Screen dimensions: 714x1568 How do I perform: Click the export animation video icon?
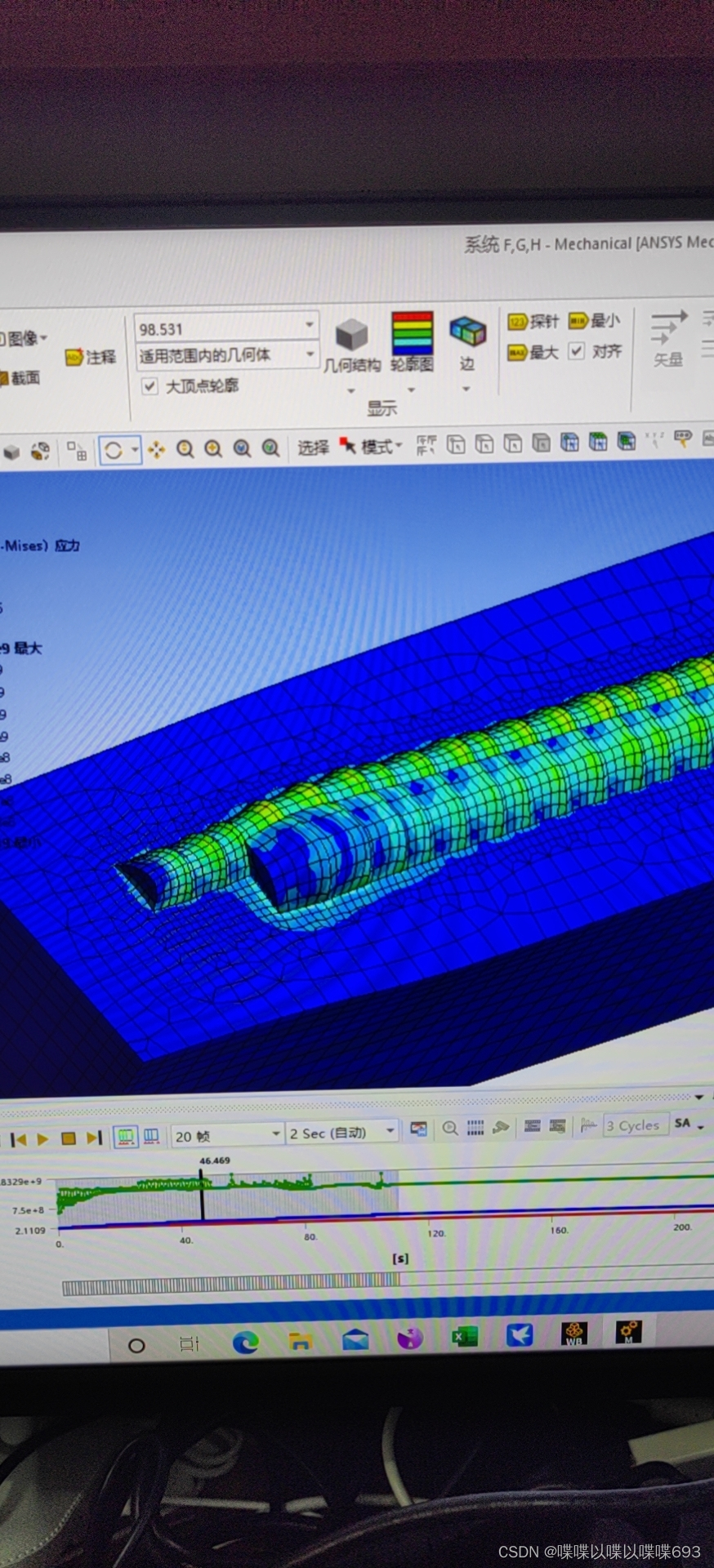pyautogui.click(x=419, y=1129)
